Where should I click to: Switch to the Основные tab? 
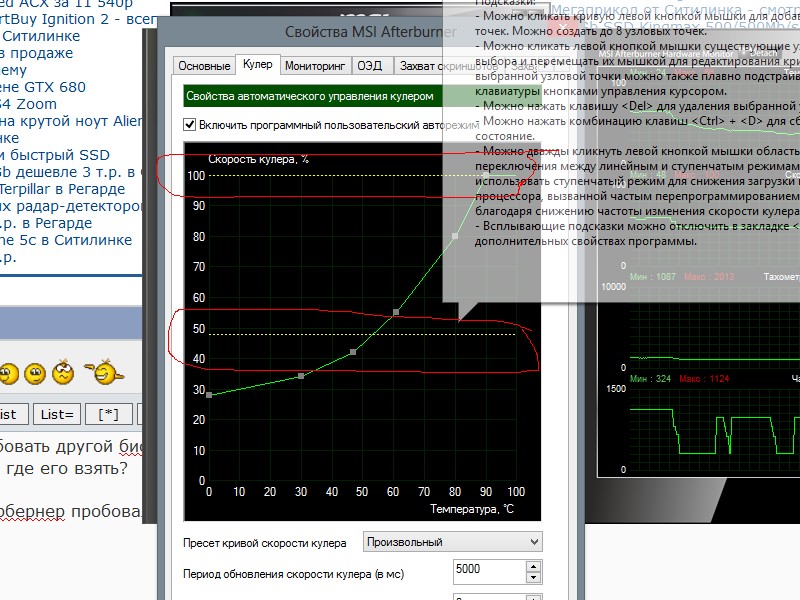(x=204, y=66)
